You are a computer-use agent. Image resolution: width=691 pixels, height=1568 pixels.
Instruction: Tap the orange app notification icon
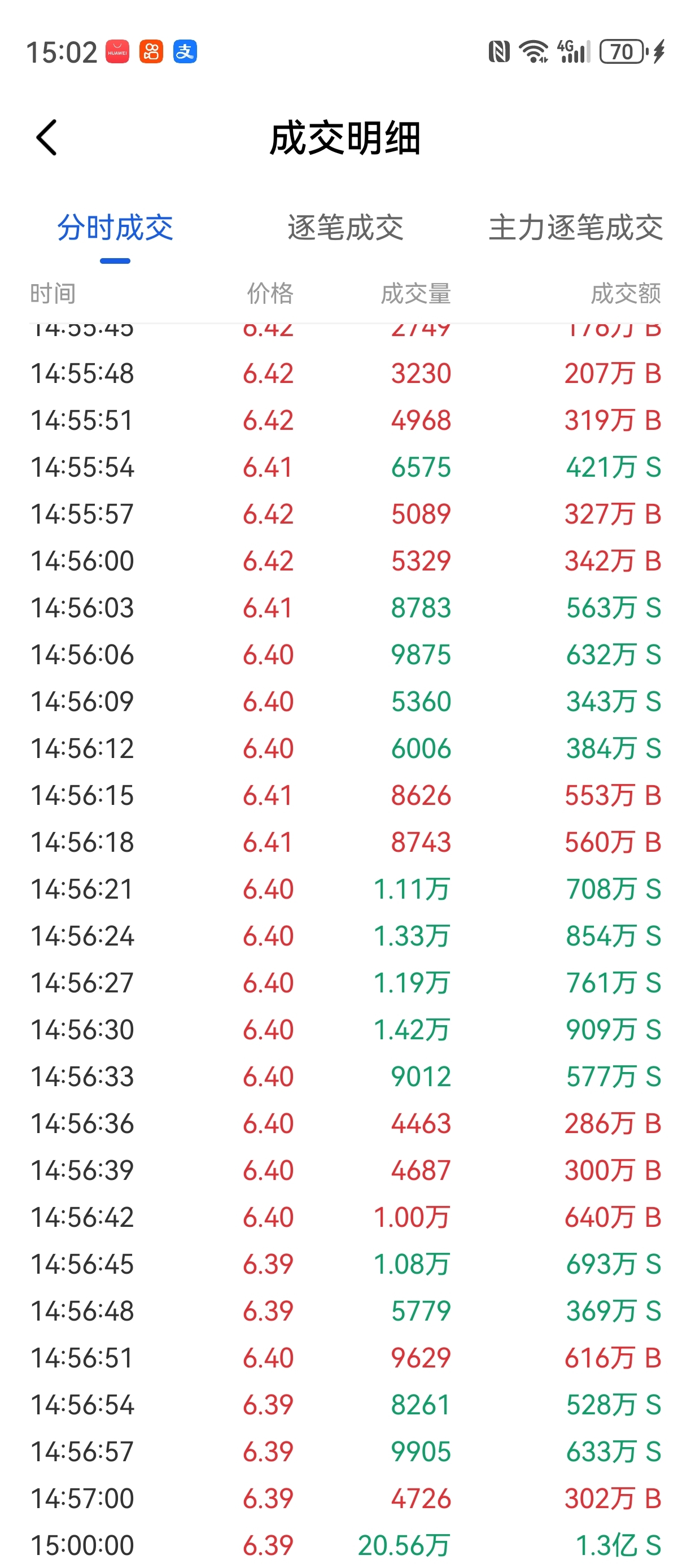click(151, 52)
